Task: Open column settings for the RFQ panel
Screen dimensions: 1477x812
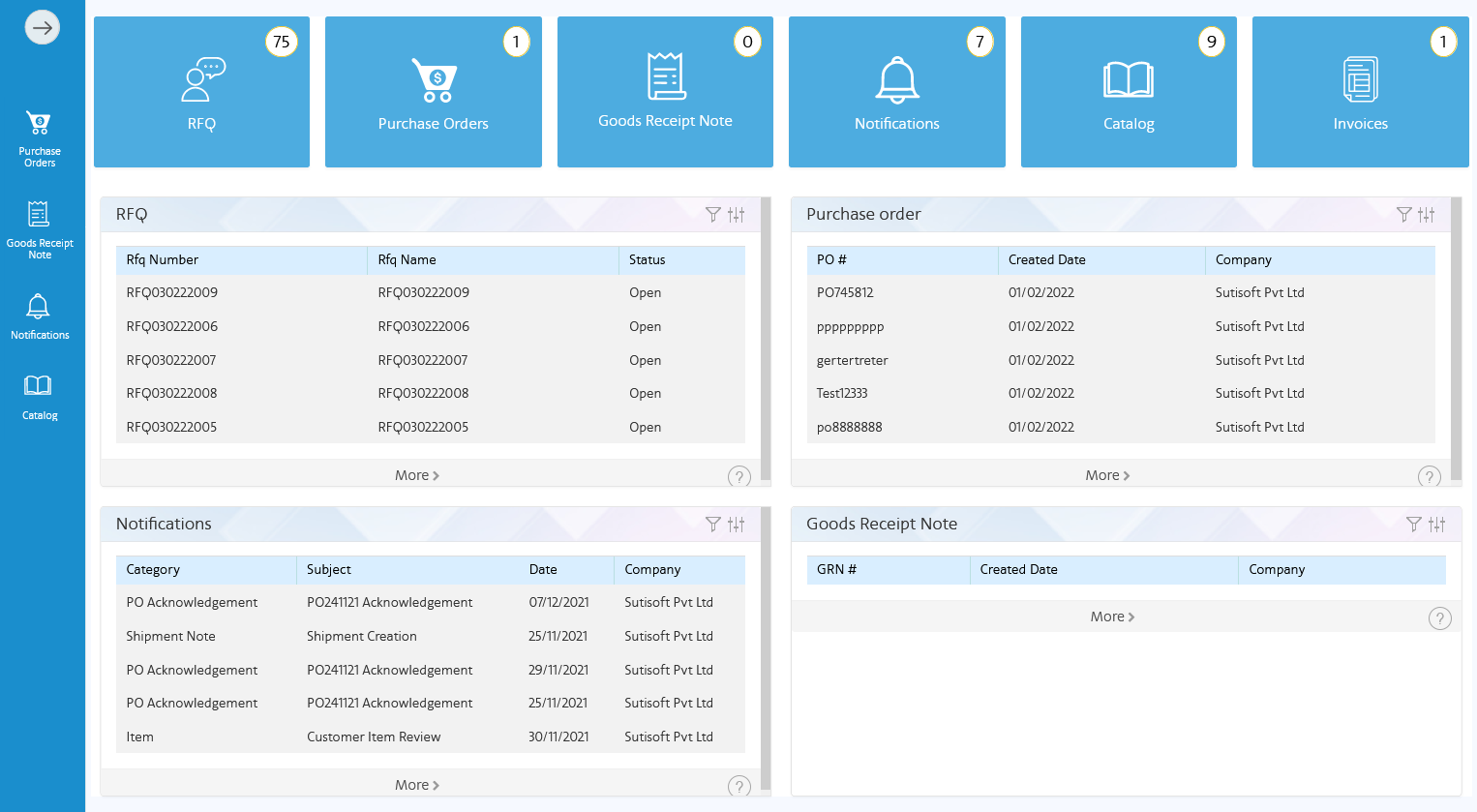Action: [x=736, y=215]
